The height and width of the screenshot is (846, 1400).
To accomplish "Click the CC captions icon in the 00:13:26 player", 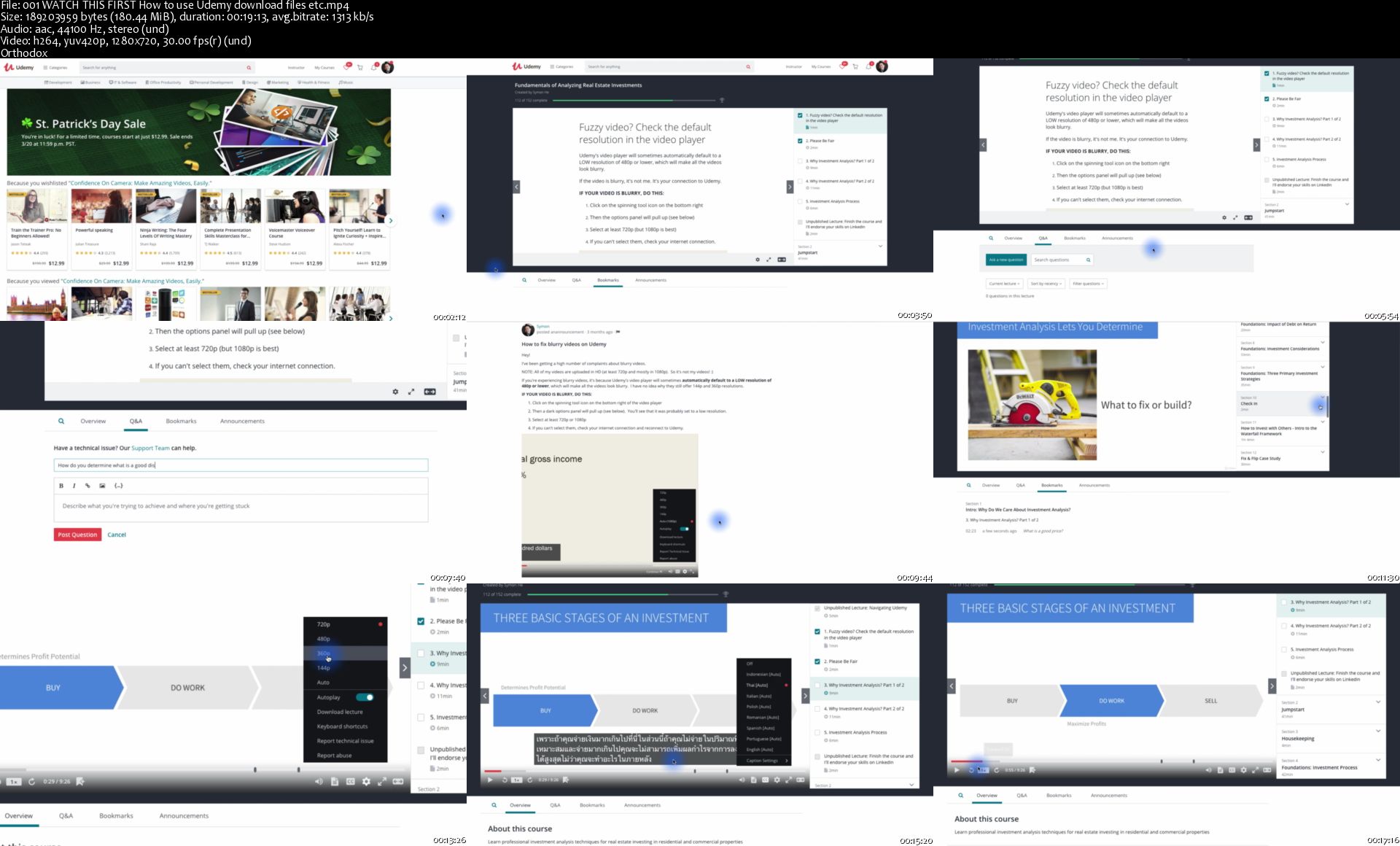I will pos(350,781).
